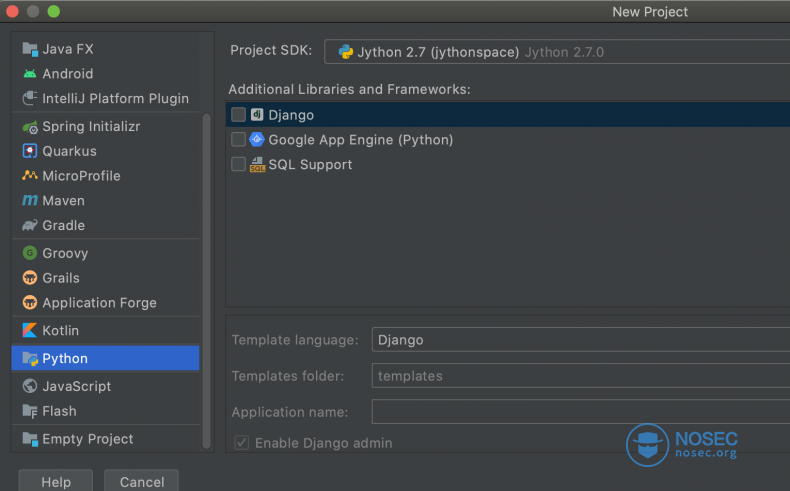Choose the Kotlin project icon
Screen dimensions: 790x491
[x=30, y=330]
